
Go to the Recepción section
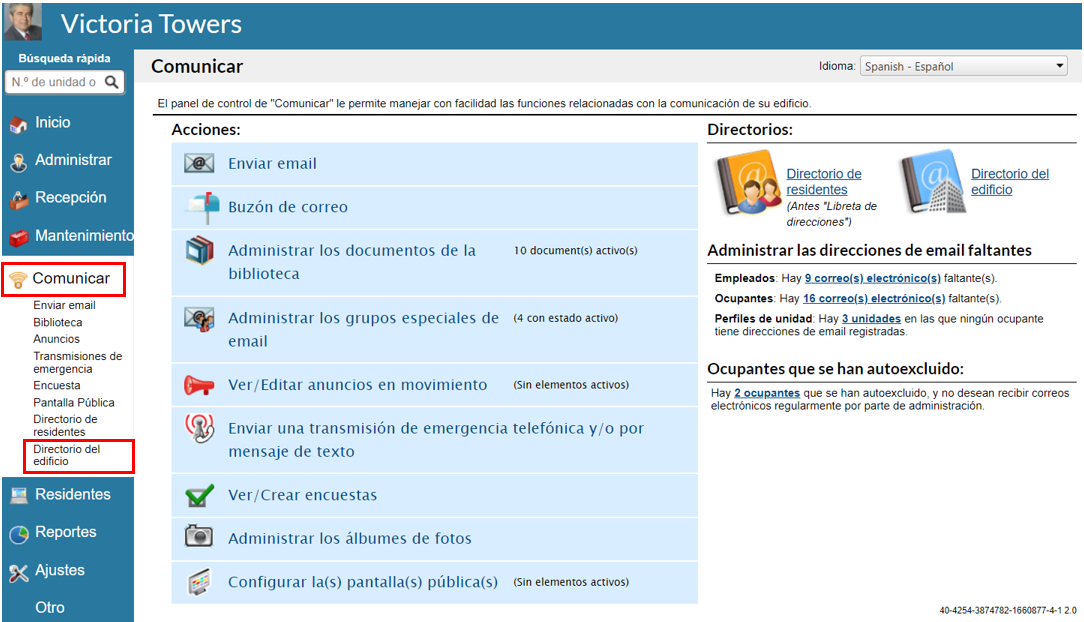[x=71, y=198]
